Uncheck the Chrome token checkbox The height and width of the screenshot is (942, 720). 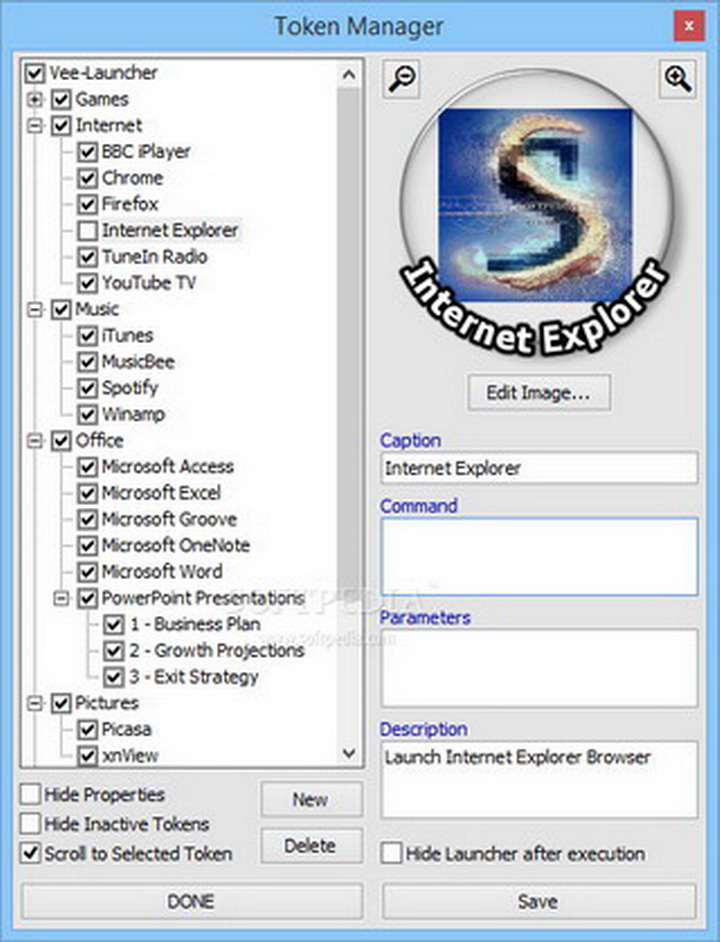[87, 178]
